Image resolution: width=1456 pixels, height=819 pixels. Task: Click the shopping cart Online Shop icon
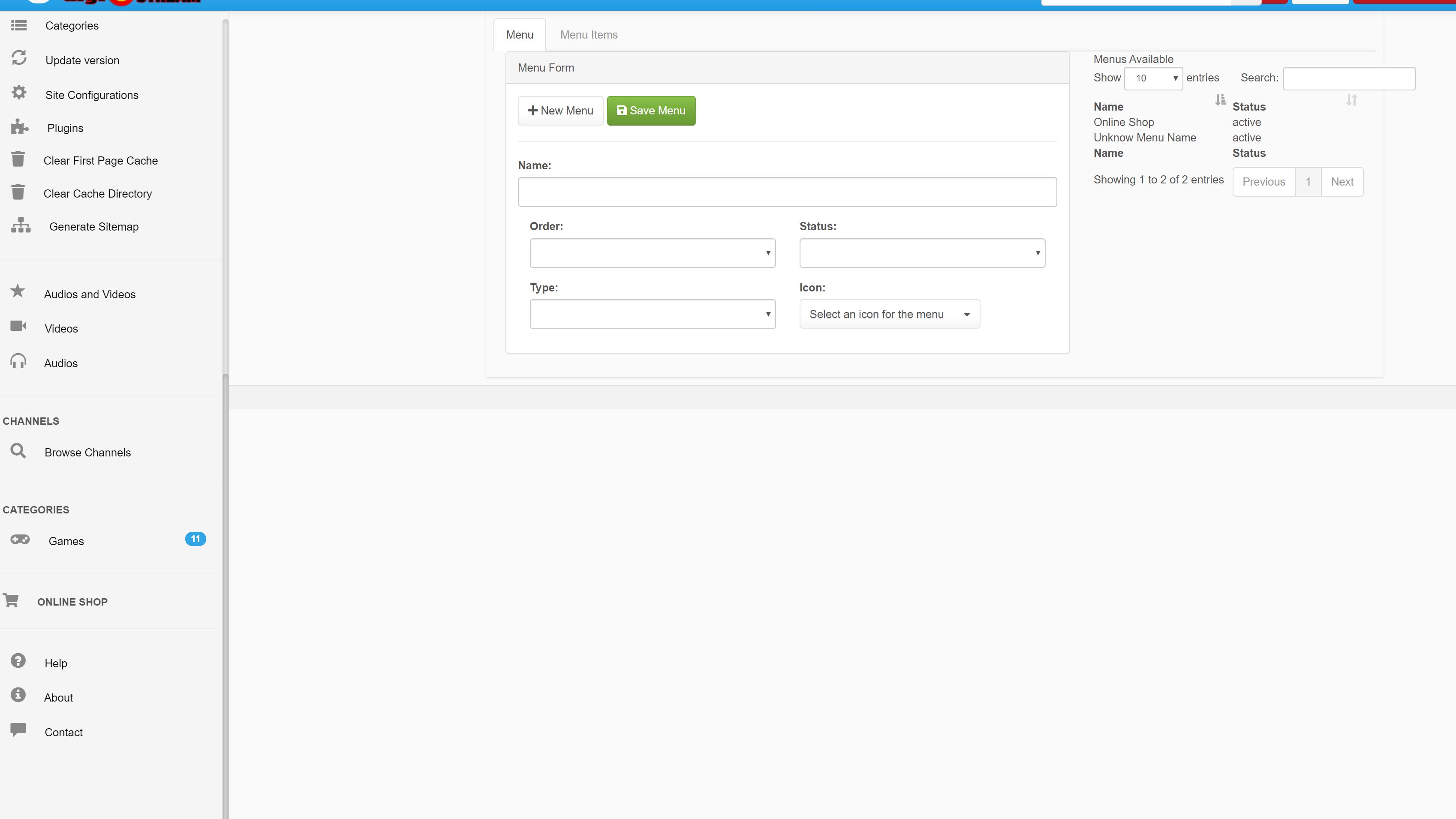(x=11, y=600)
